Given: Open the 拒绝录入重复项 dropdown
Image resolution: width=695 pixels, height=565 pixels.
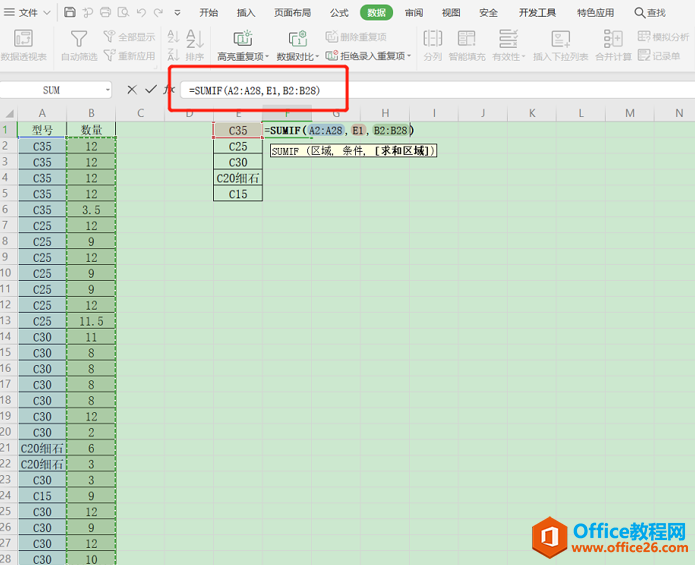Looking at the screenshot, I should click(409, 56).
